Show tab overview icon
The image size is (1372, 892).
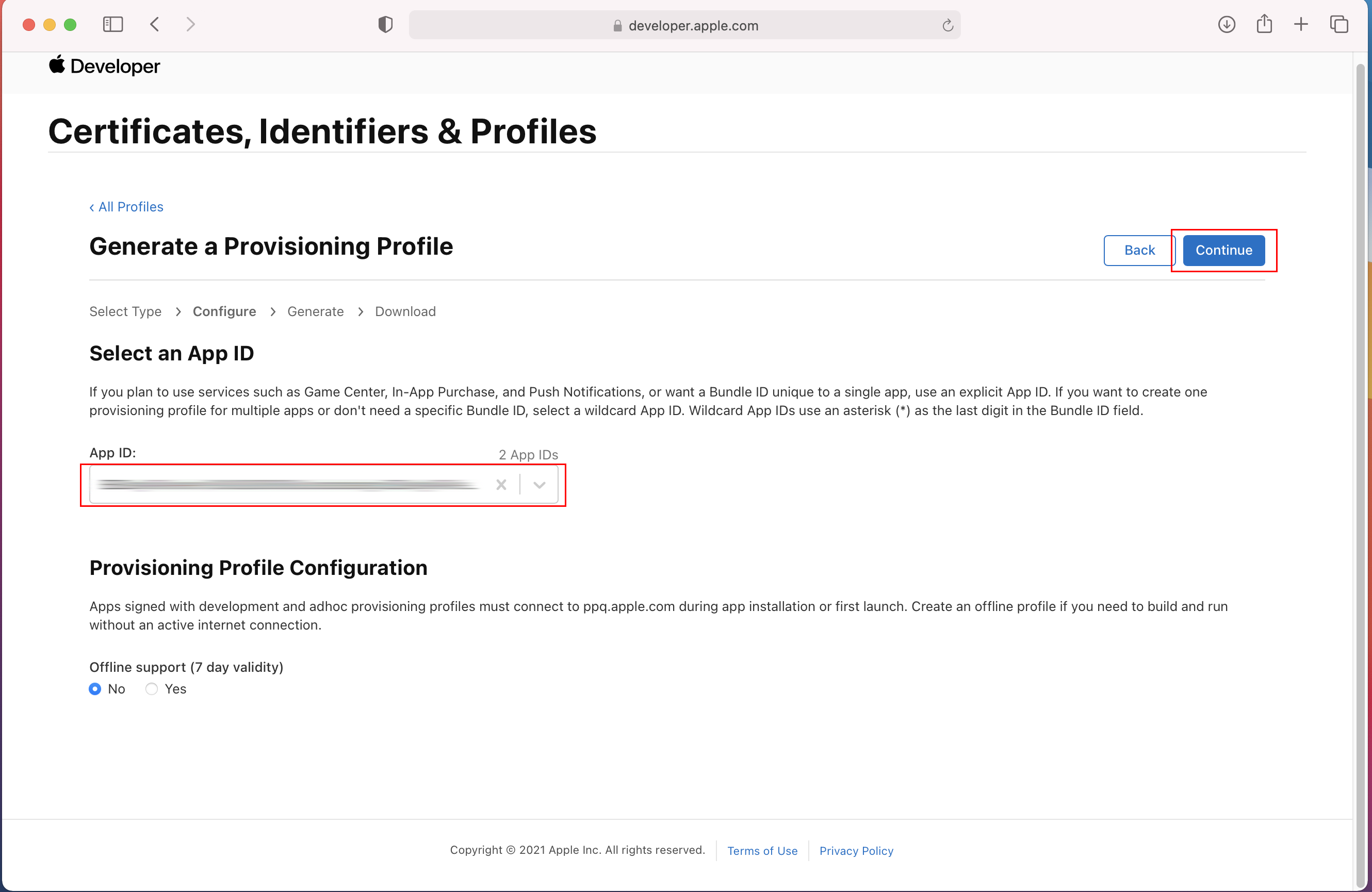point(1338,24)
